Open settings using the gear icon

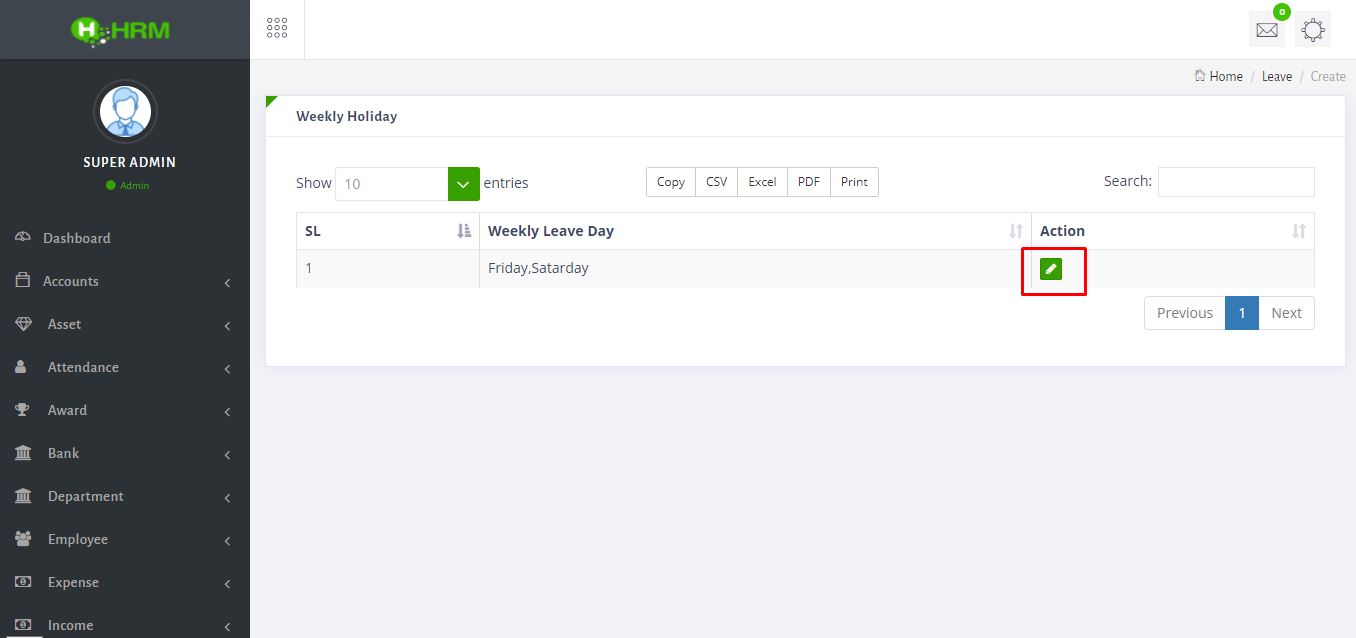[x=1312, y=29]
